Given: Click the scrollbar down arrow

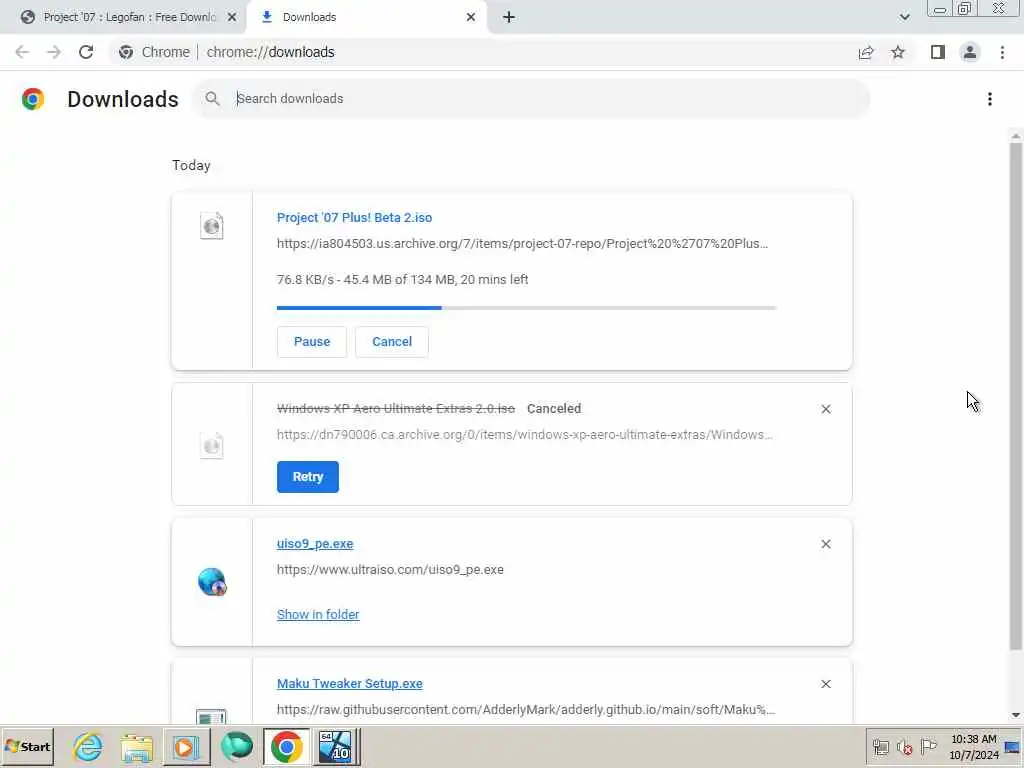Looking at the screenshot, I should click(1016, 716).
